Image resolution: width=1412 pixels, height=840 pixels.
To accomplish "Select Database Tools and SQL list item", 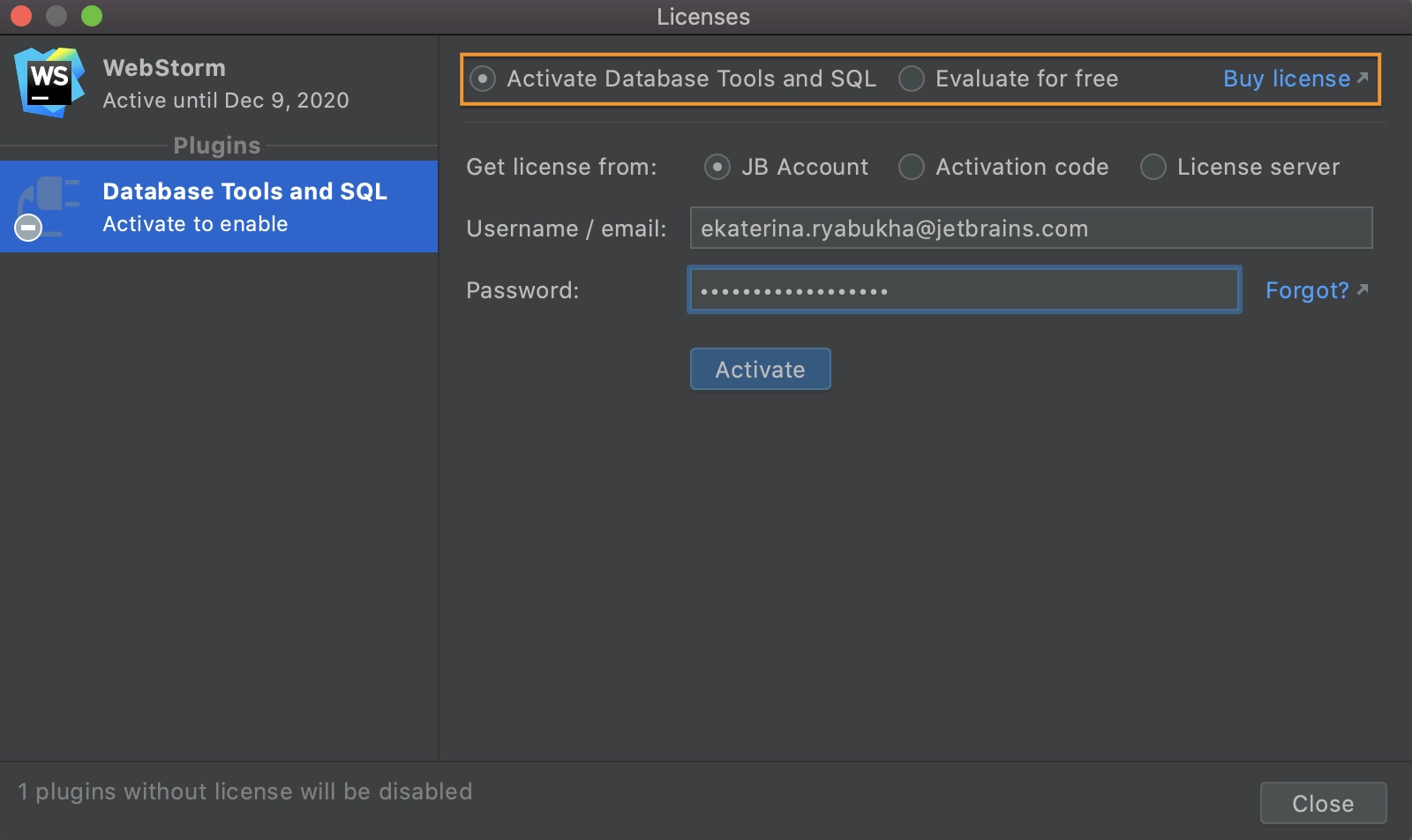I will pos(219,206).
